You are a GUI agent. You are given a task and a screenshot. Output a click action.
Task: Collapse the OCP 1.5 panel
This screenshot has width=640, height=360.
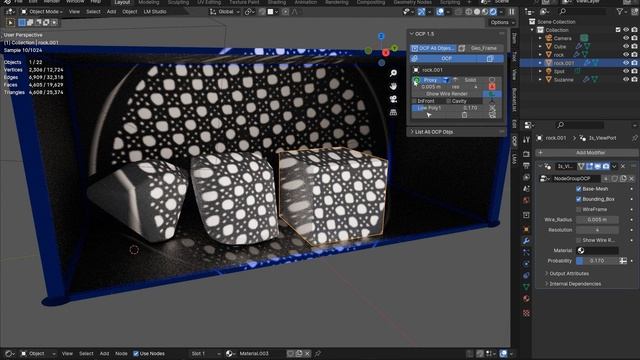[x=412, y=34]
